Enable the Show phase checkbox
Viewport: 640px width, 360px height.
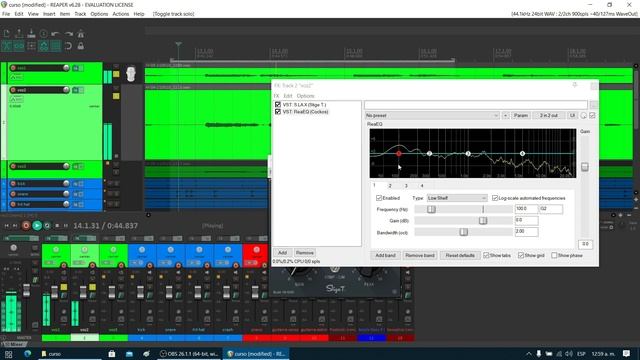click(554, 255)
